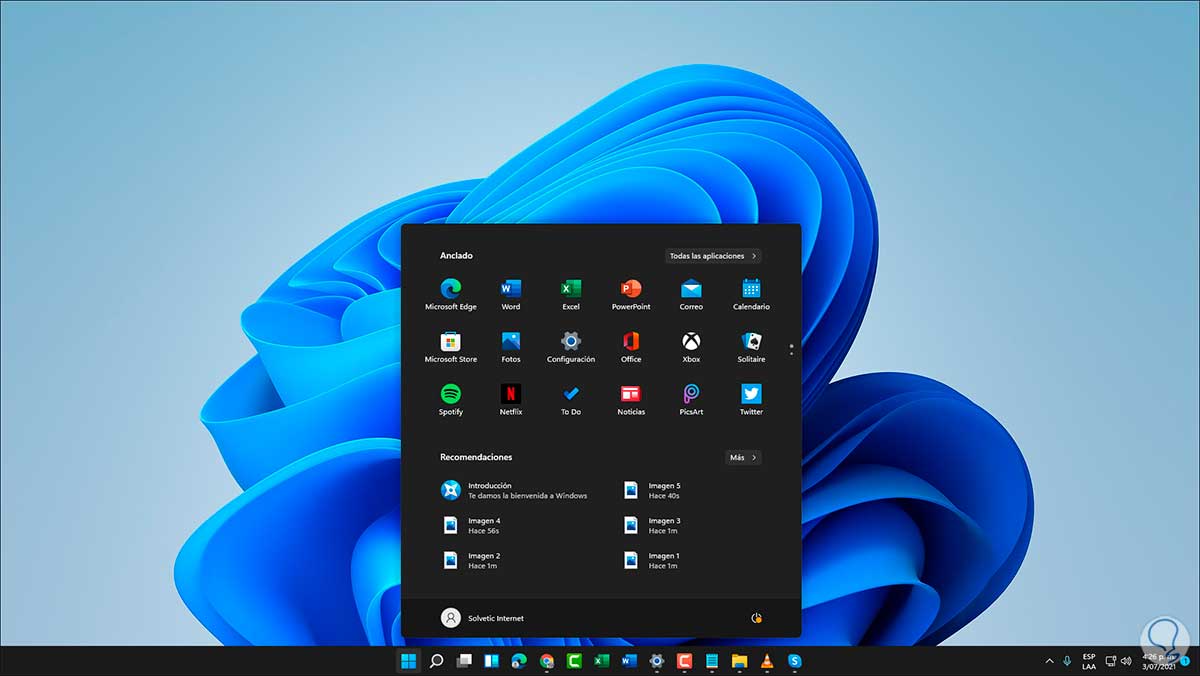Open recommended file Imagen 4

[471, 525]
